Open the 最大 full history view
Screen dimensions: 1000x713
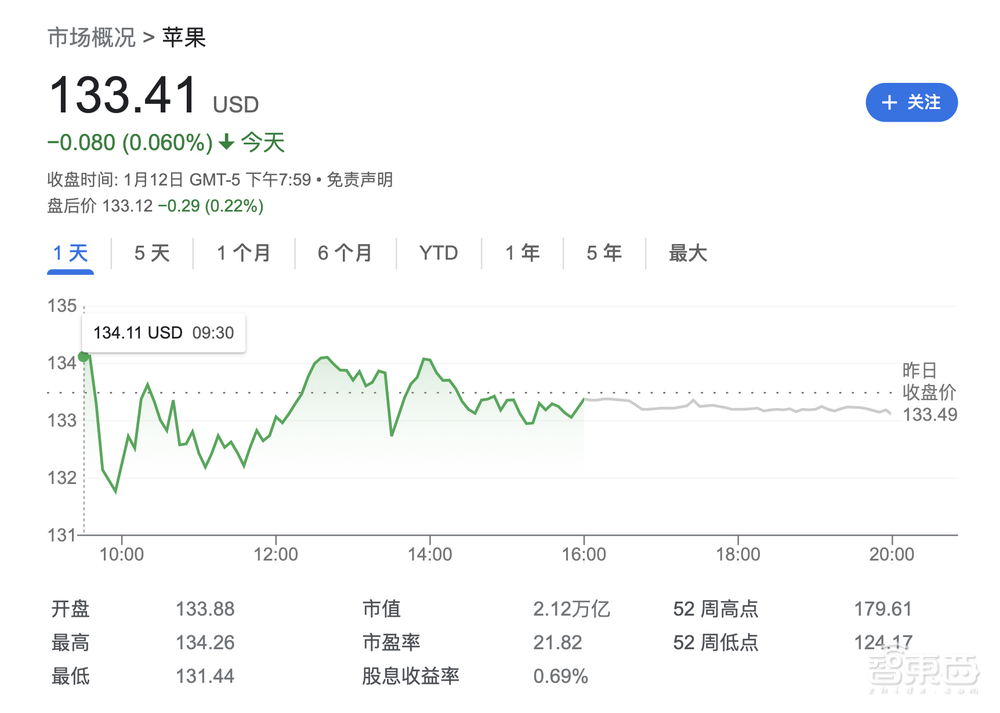[687, 254]
